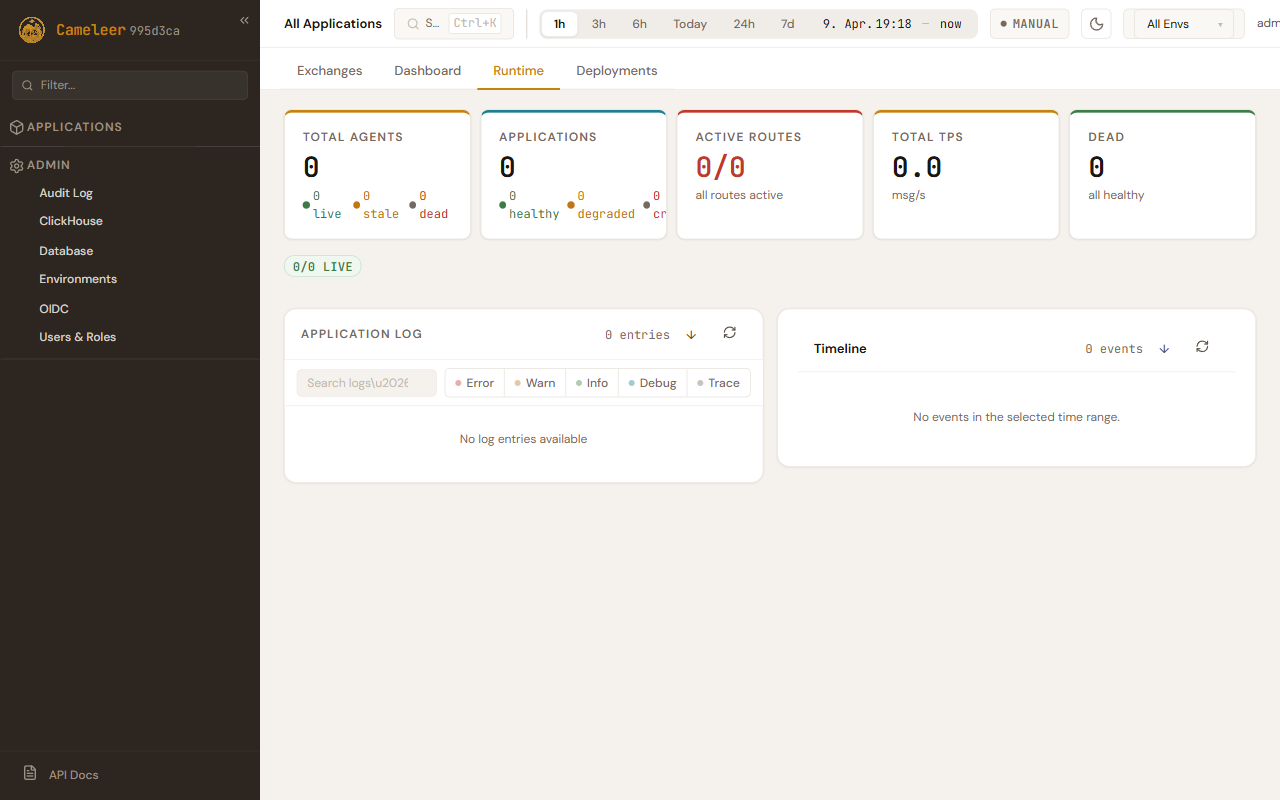Image resolution: width=1280 pixels, height=800 pixels.
Task: Toggle the Warn log level filter
Action: click(535, 383)
